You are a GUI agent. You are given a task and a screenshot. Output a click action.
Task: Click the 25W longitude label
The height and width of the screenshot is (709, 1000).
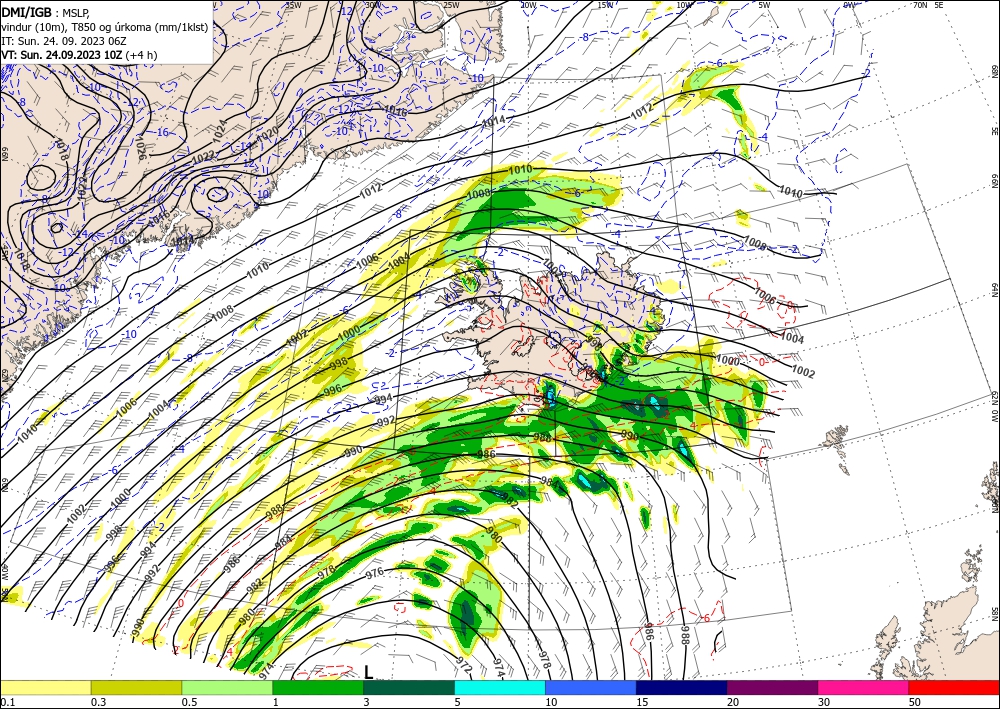tap(451, 5)
